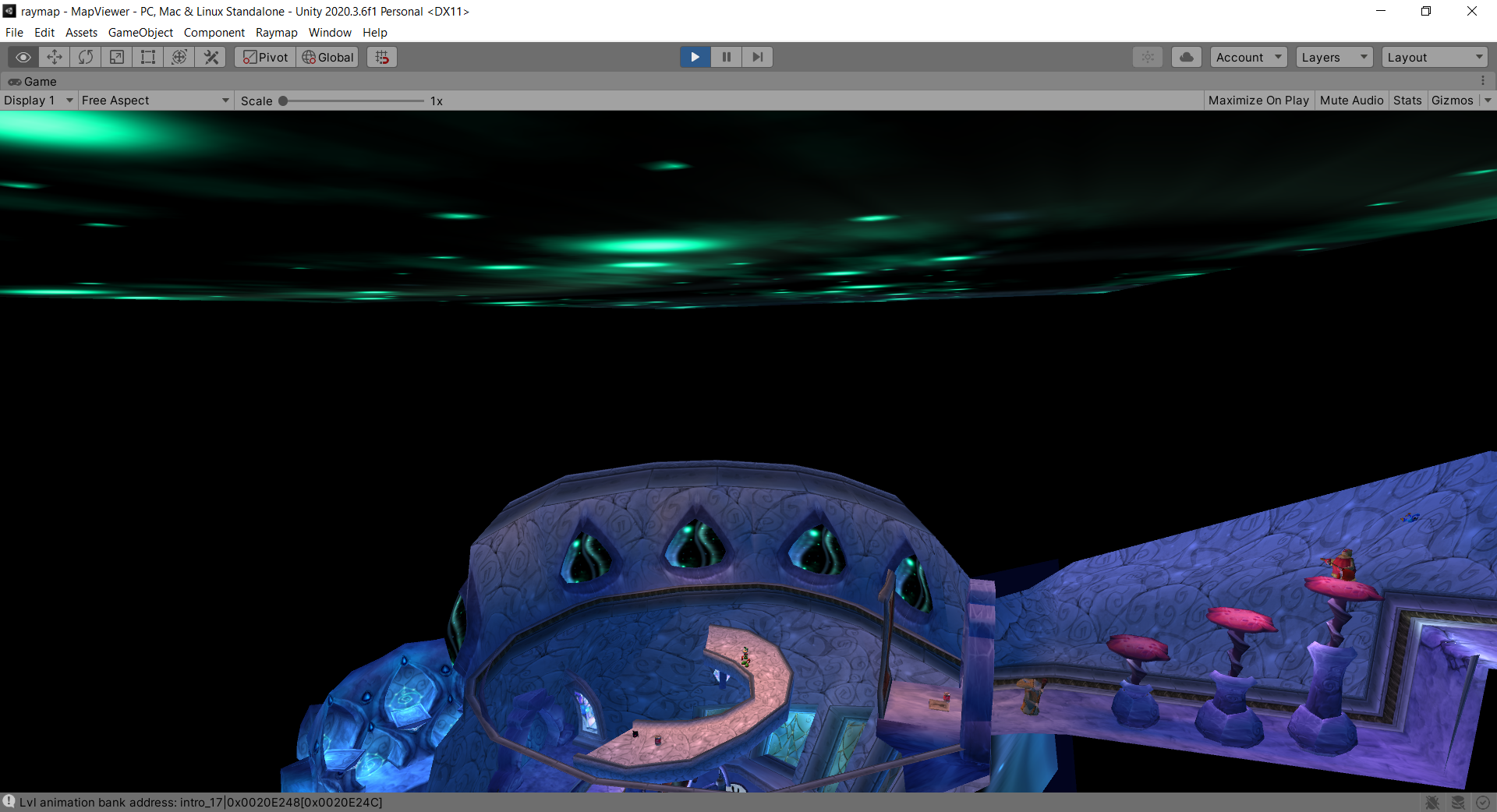Click the Stats button
This screenshot has height=812, width=1497.
click(1407, 101)
